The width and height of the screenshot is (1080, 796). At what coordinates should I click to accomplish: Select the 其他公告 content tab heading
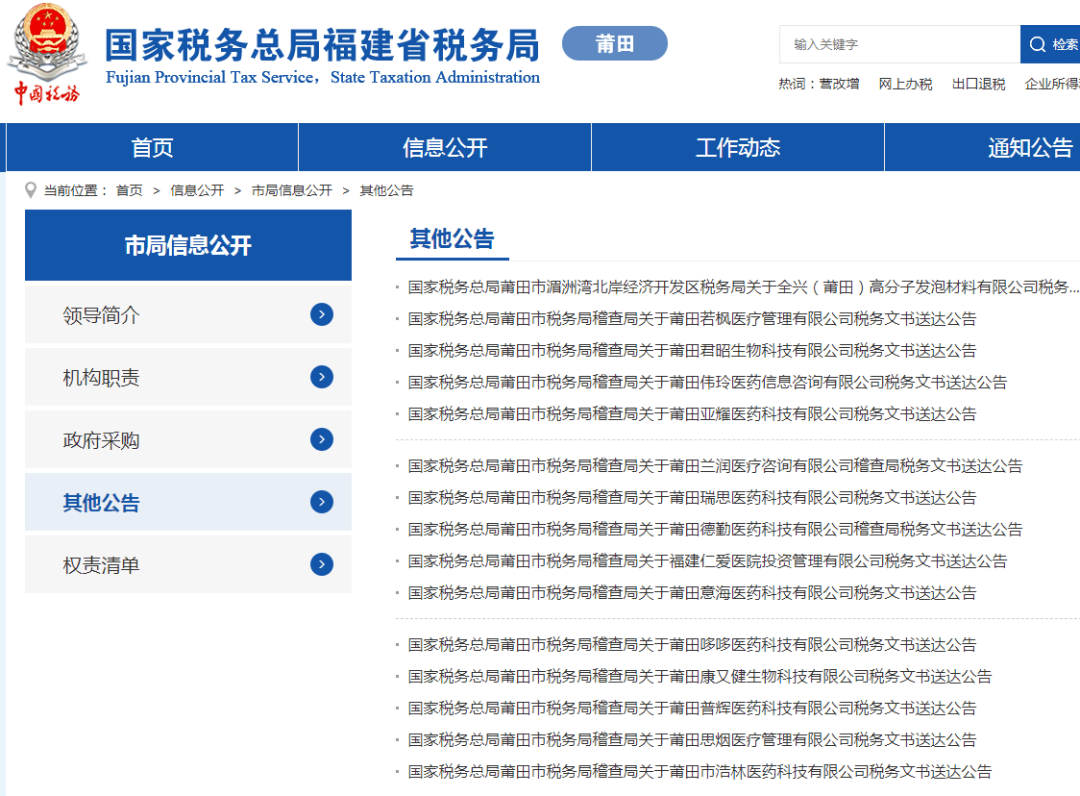pos(452,238)
